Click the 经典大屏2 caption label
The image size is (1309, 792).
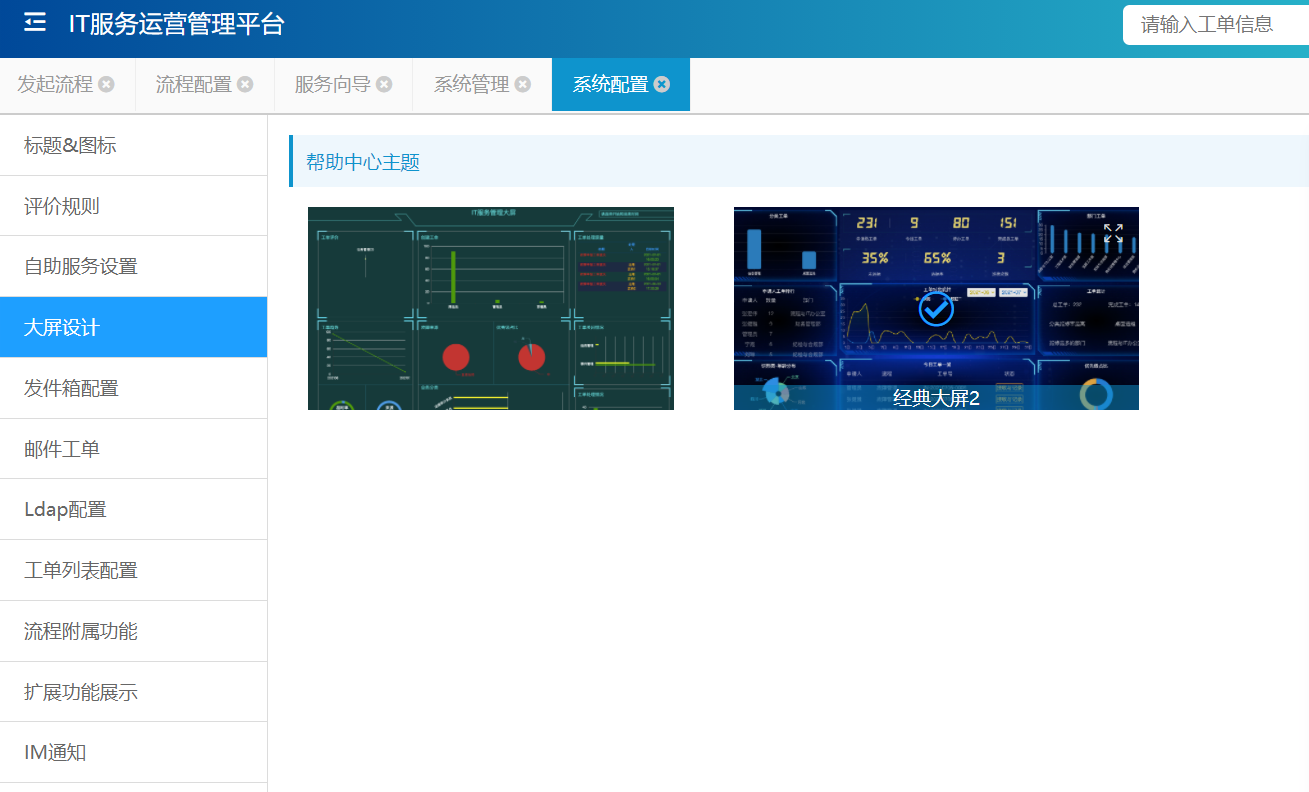pyautogui.click(x=936, y=398)
